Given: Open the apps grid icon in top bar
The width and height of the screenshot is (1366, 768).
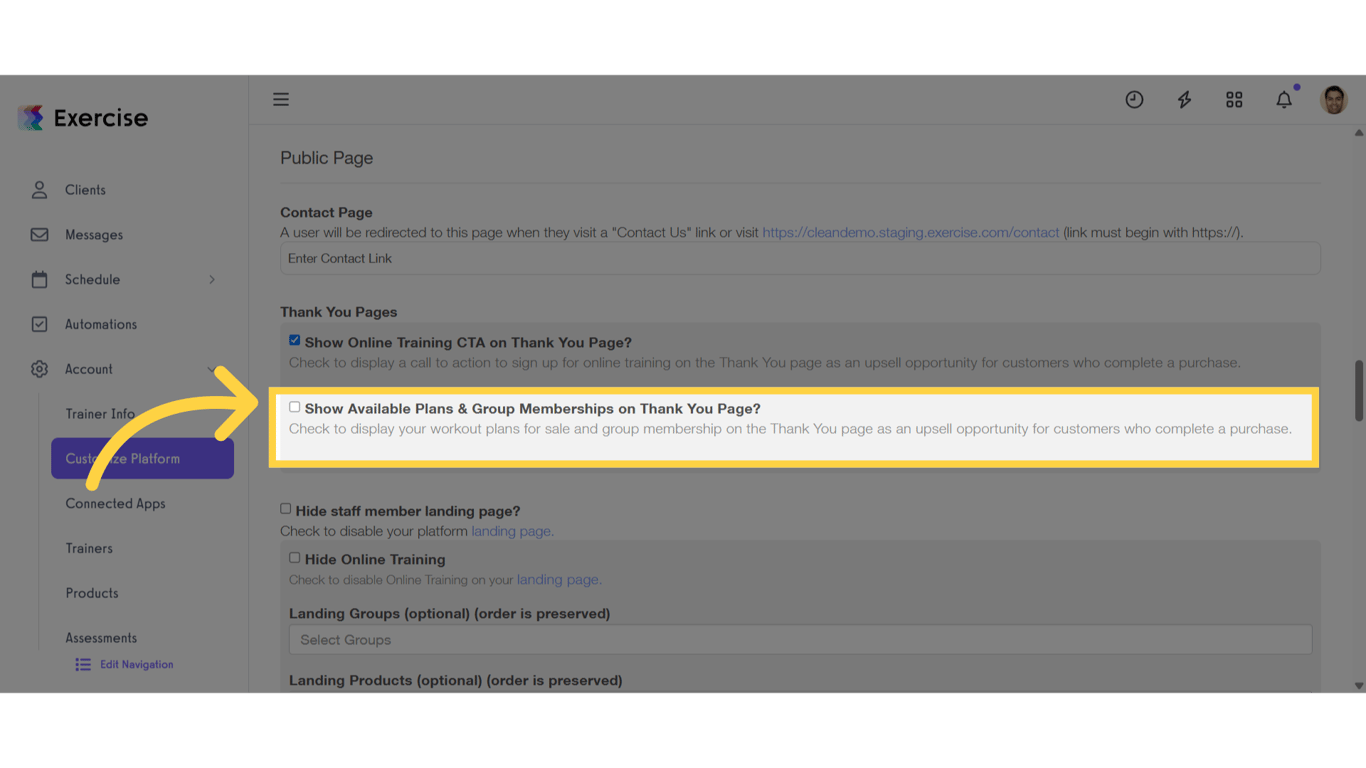Looking at the screenshot, I should pos(1234,99).
